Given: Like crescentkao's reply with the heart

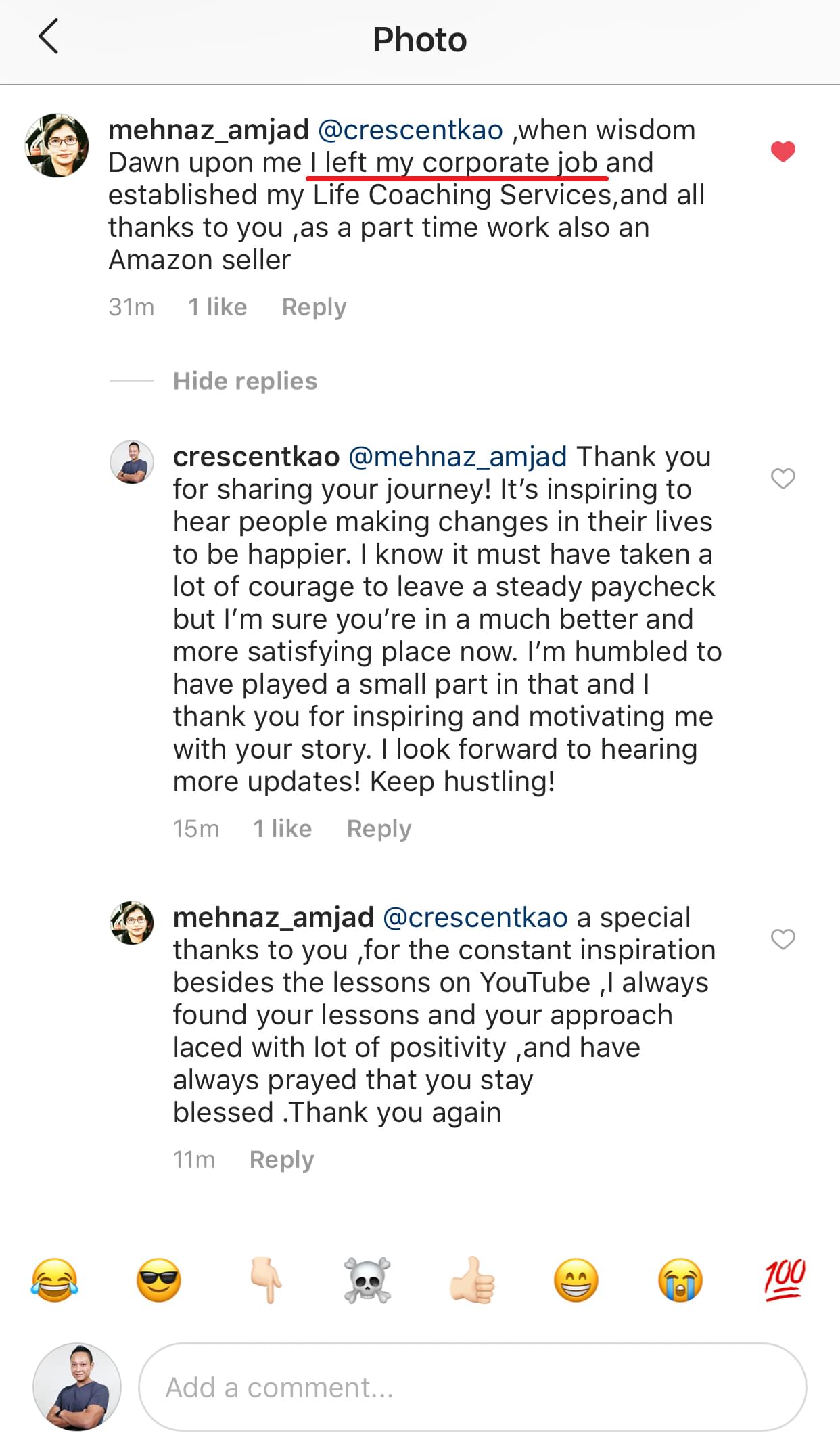Looking at the screenshot, I should [x=783, y=478].
